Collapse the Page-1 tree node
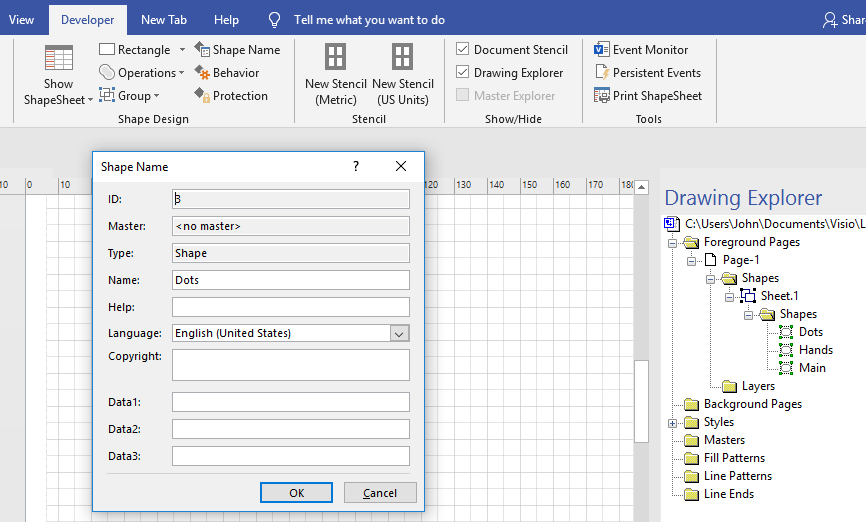The height and width of the screenshot is (522, 866). (x=692, y=261)
